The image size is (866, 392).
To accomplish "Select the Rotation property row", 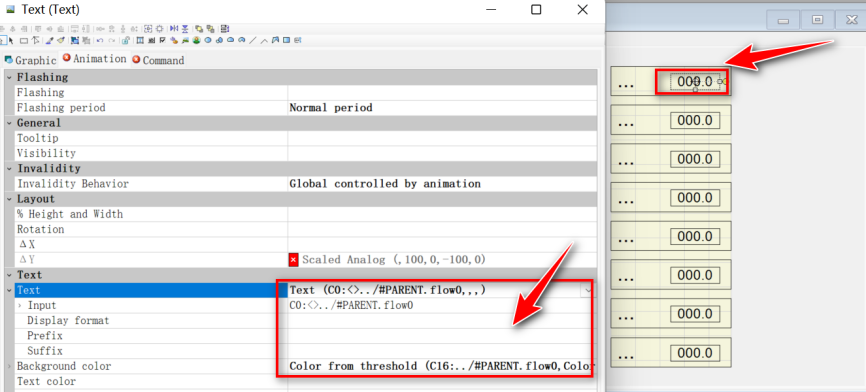I will pyautogui.click(x=151, y=229).
